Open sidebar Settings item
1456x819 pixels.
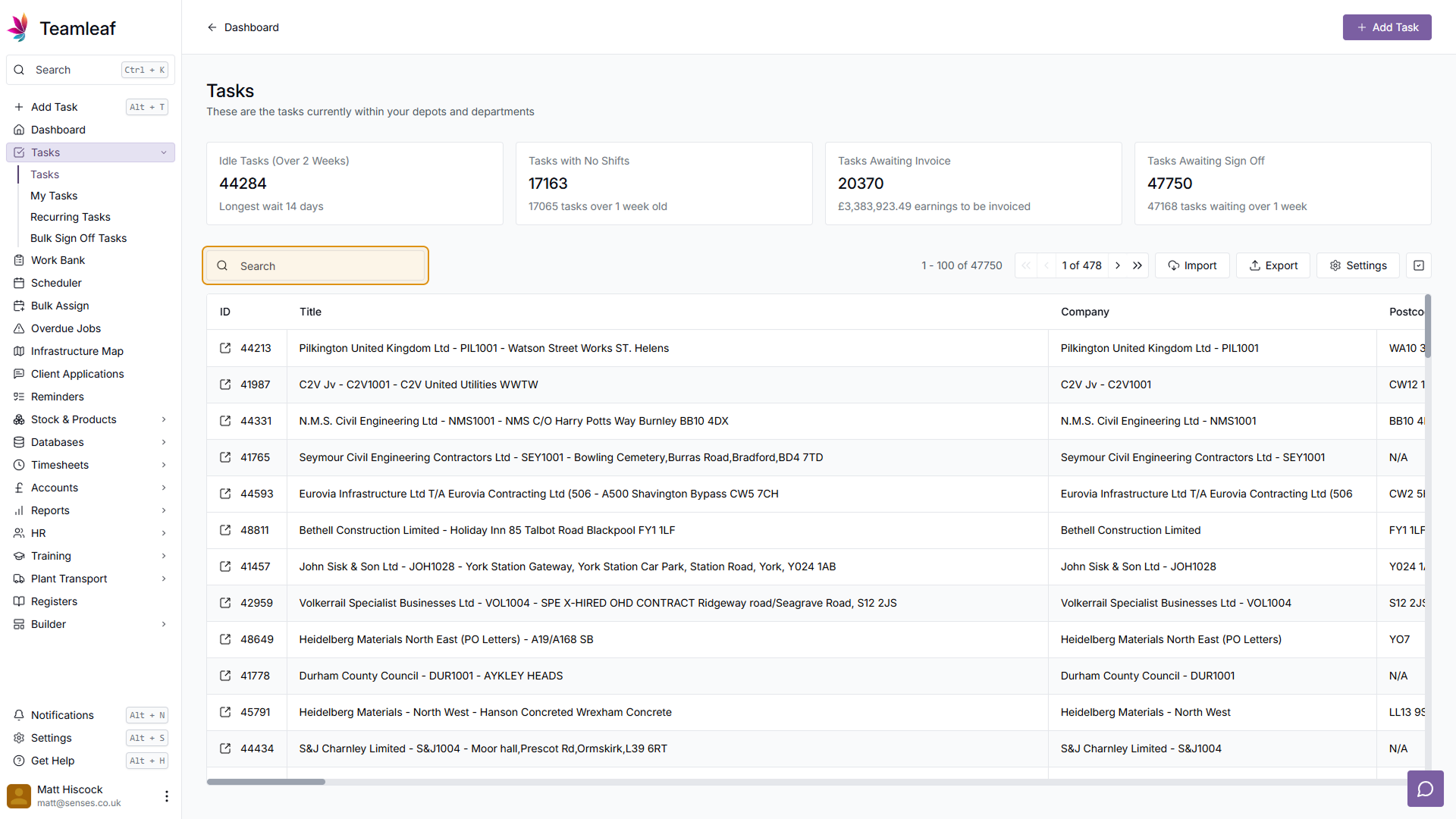click(90, 738)
